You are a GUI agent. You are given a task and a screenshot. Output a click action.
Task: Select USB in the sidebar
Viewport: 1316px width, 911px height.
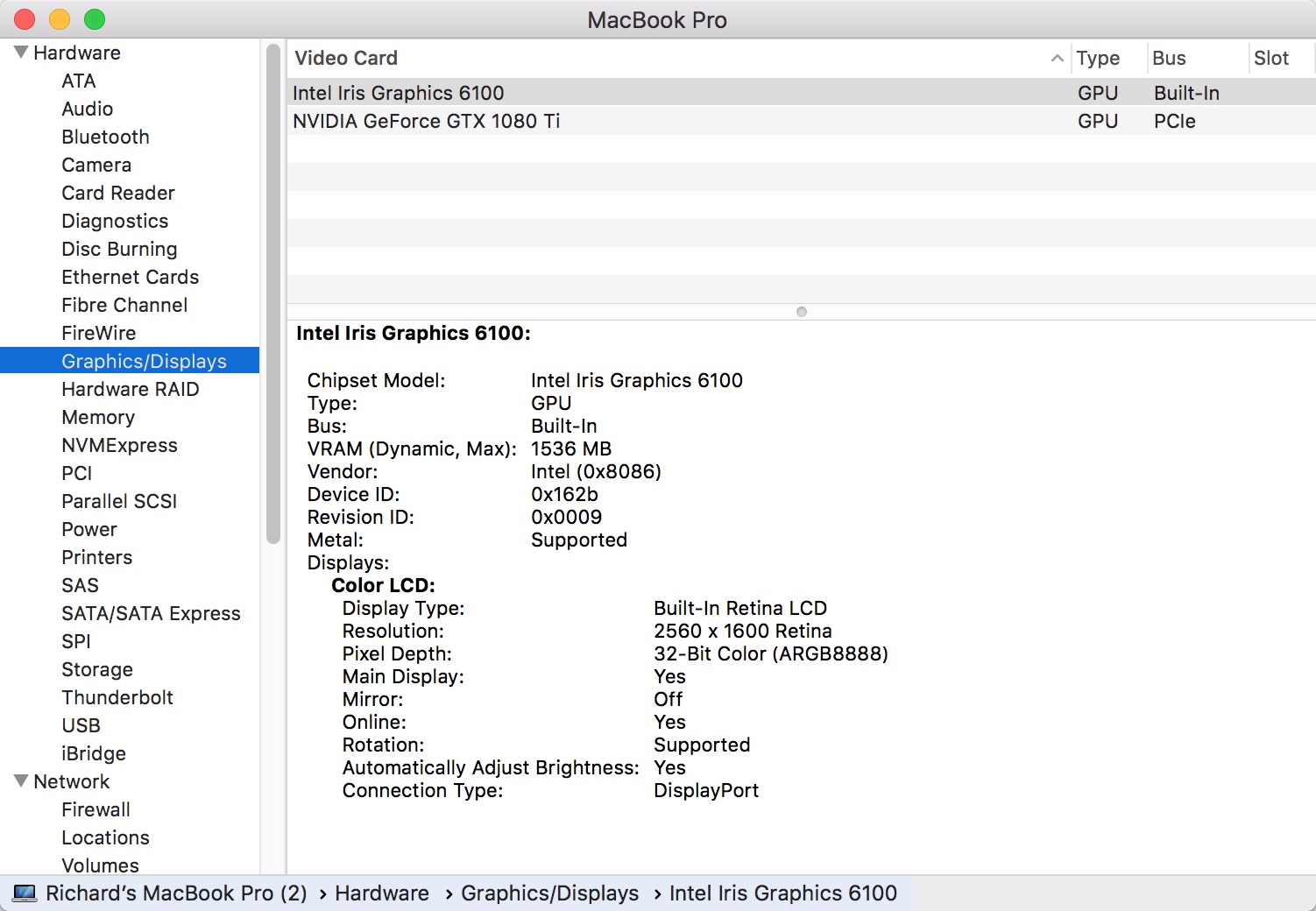point(81,725)
